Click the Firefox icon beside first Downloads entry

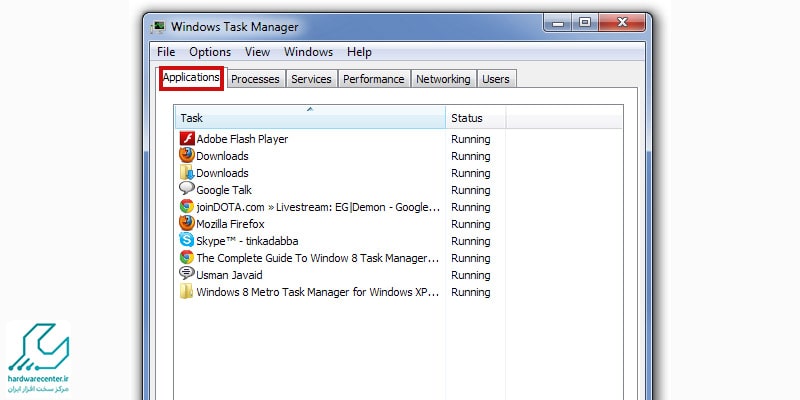click(187, 156)
